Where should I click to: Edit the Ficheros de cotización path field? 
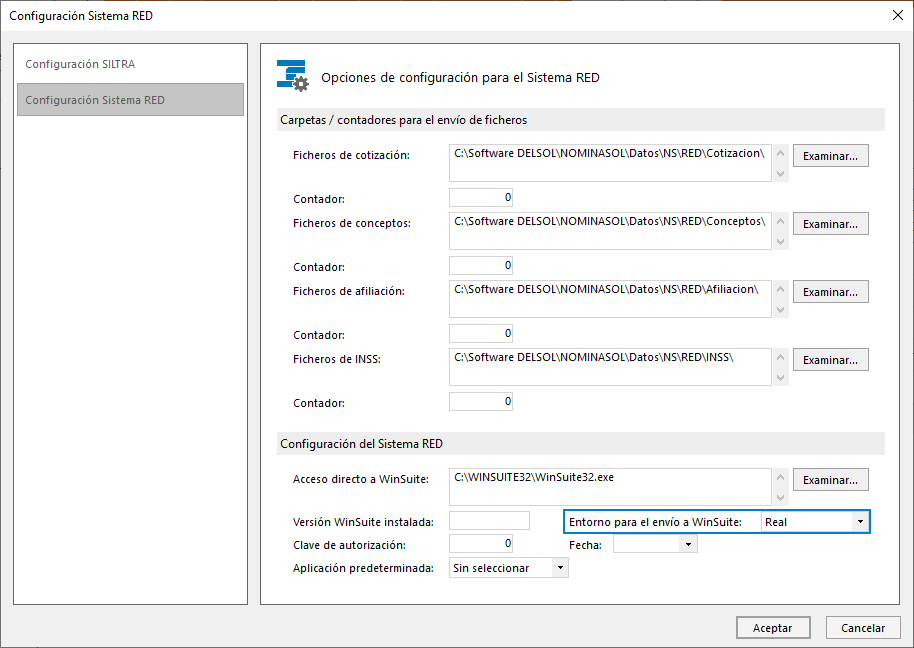pos(610,163)
